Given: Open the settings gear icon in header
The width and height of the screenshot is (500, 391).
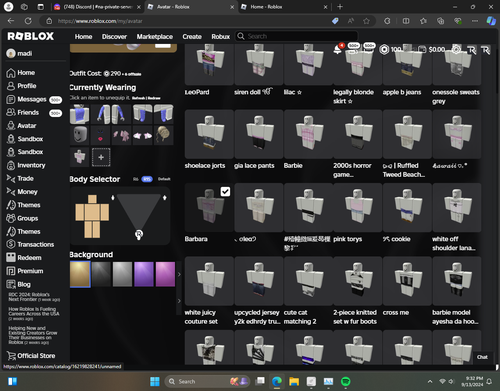Looking at the screenshot, I should tap(456, 50).
